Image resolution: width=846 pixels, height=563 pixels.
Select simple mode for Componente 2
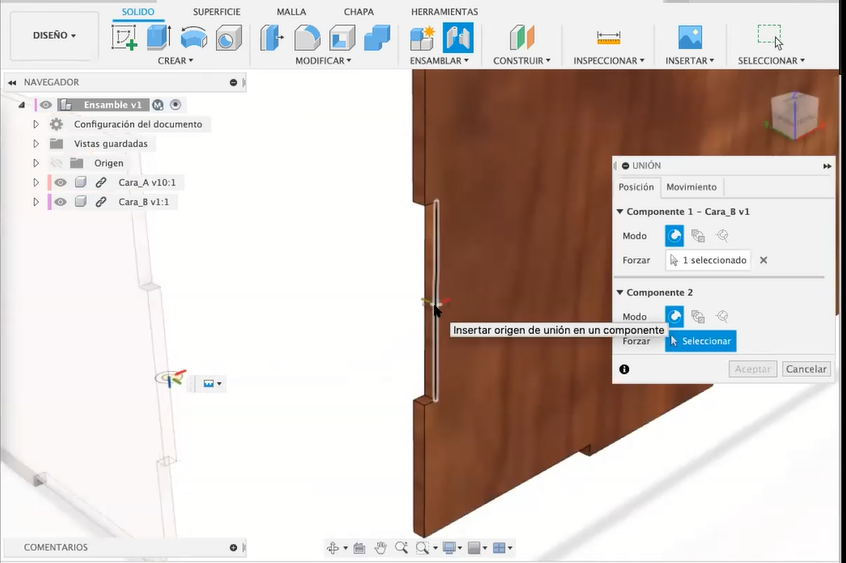674,316
